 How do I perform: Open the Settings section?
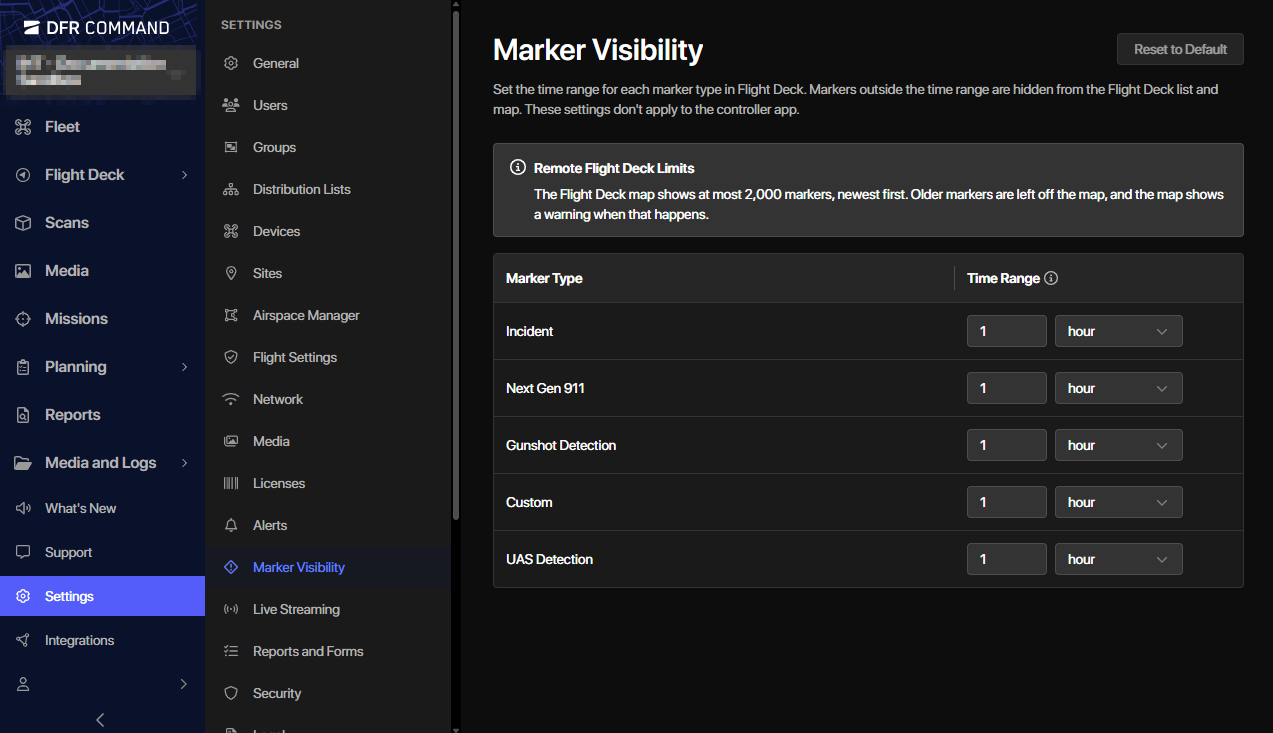(102, 596)
